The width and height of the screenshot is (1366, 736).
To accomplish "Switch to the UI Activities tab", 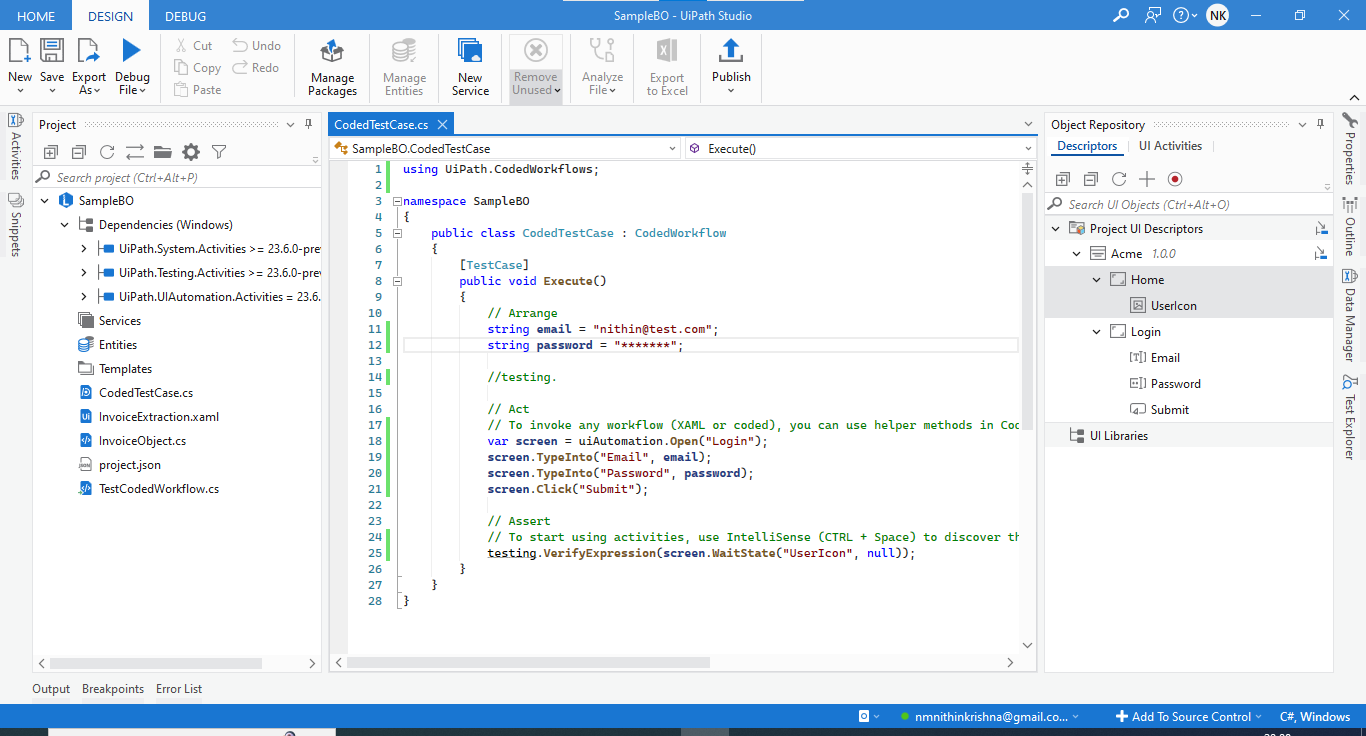I will tap(1170, 146).
